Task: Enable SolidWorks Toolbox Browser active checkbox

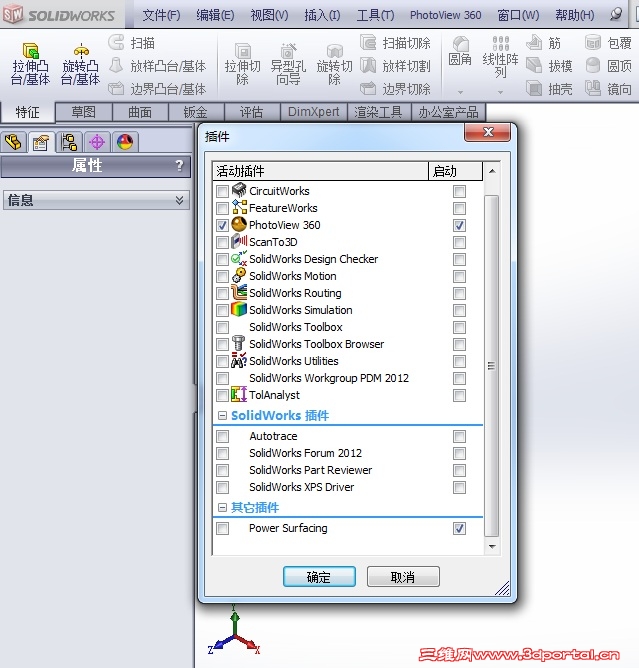Action: click(222, 344)
